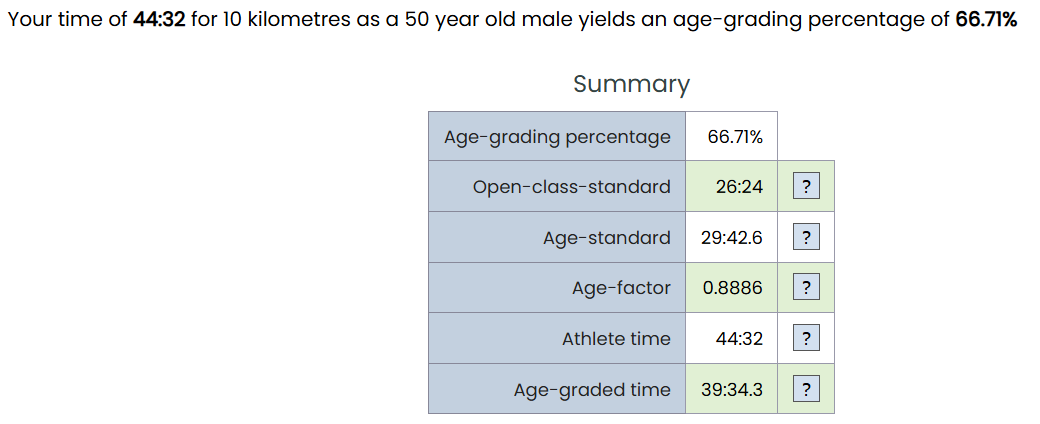Open the Open-class-standard help question mark
Screen dimensions: 1040x424
[x=806, y=186]
